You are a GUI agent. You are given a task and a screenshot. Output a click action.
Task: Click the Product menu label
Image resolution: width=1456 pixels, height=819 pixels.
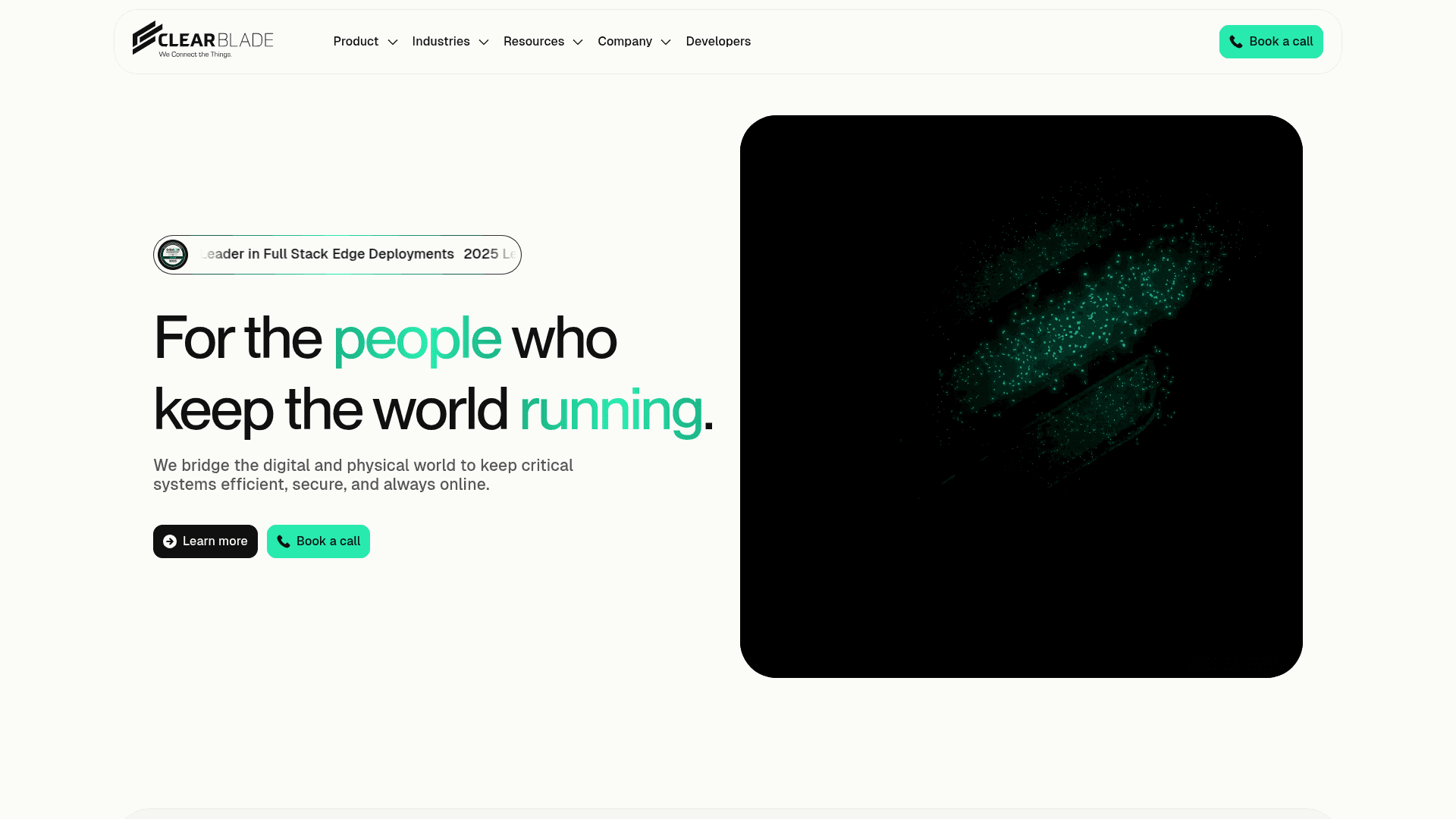356,42
